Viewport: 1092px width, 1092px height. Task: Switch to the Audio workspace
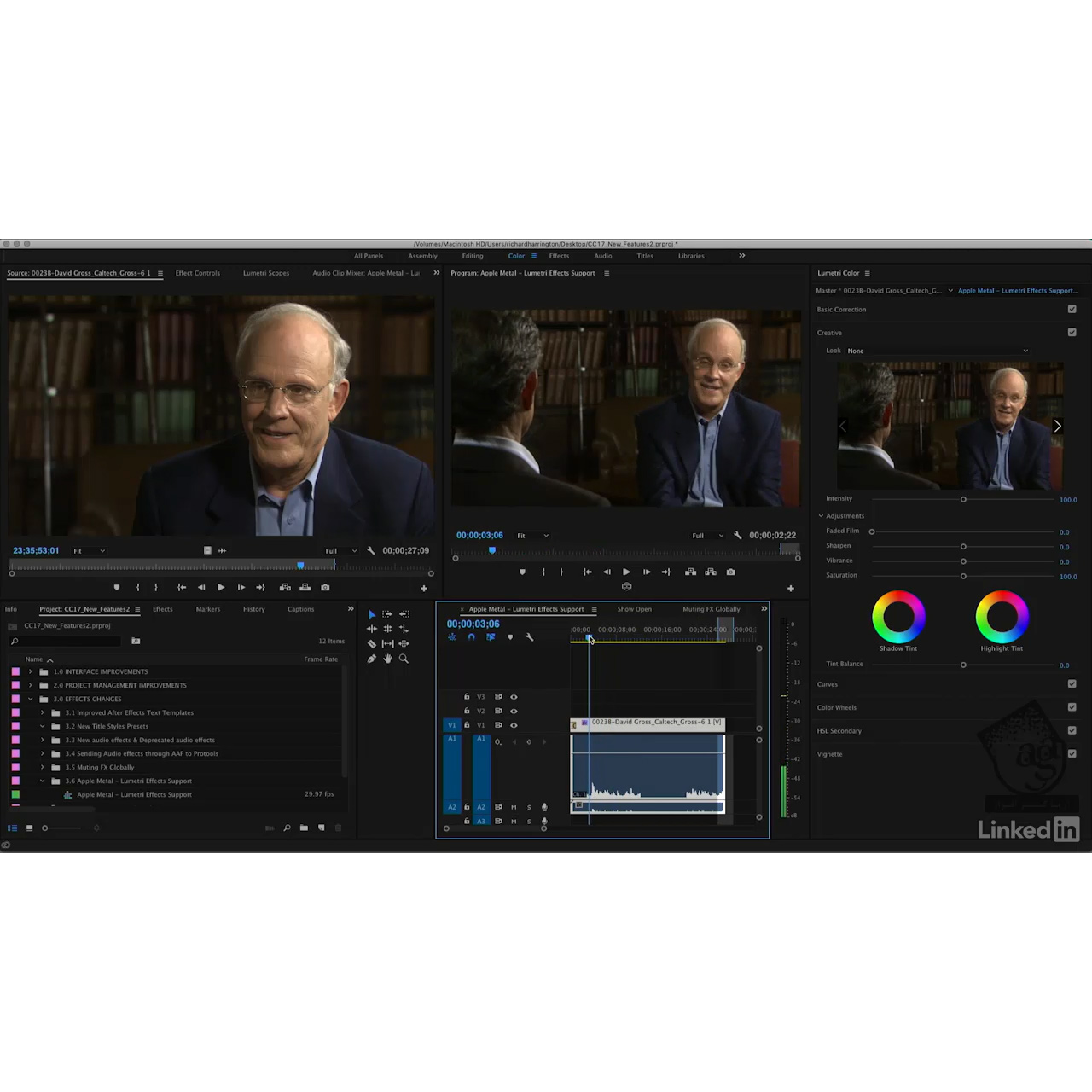[x=603, y=256]
